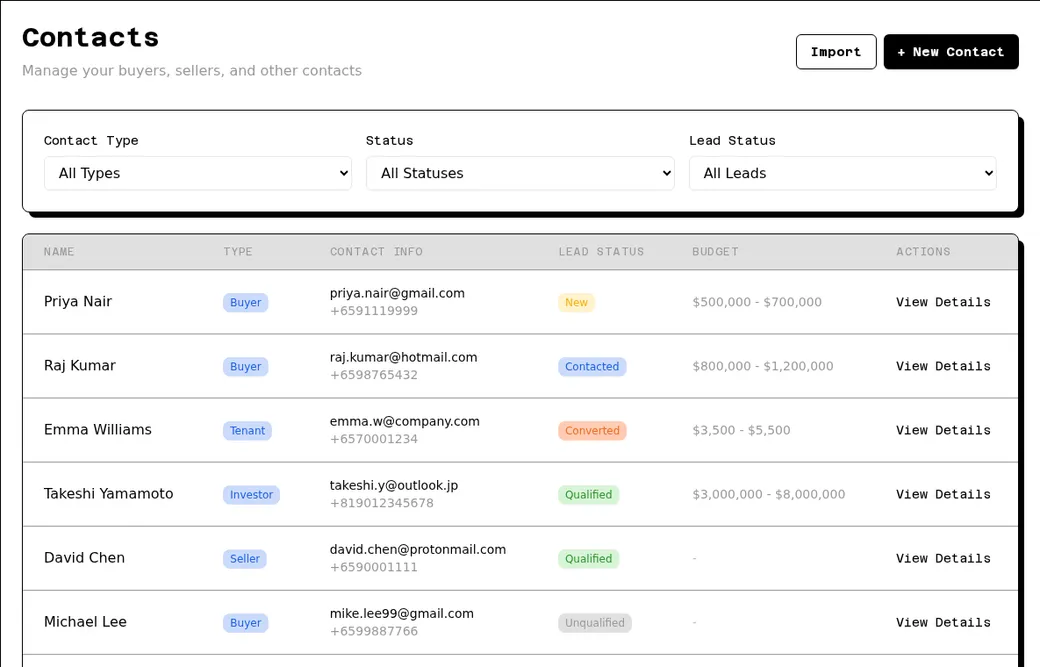
Task: Open View Details for Emma Williams
Action: 942,430
